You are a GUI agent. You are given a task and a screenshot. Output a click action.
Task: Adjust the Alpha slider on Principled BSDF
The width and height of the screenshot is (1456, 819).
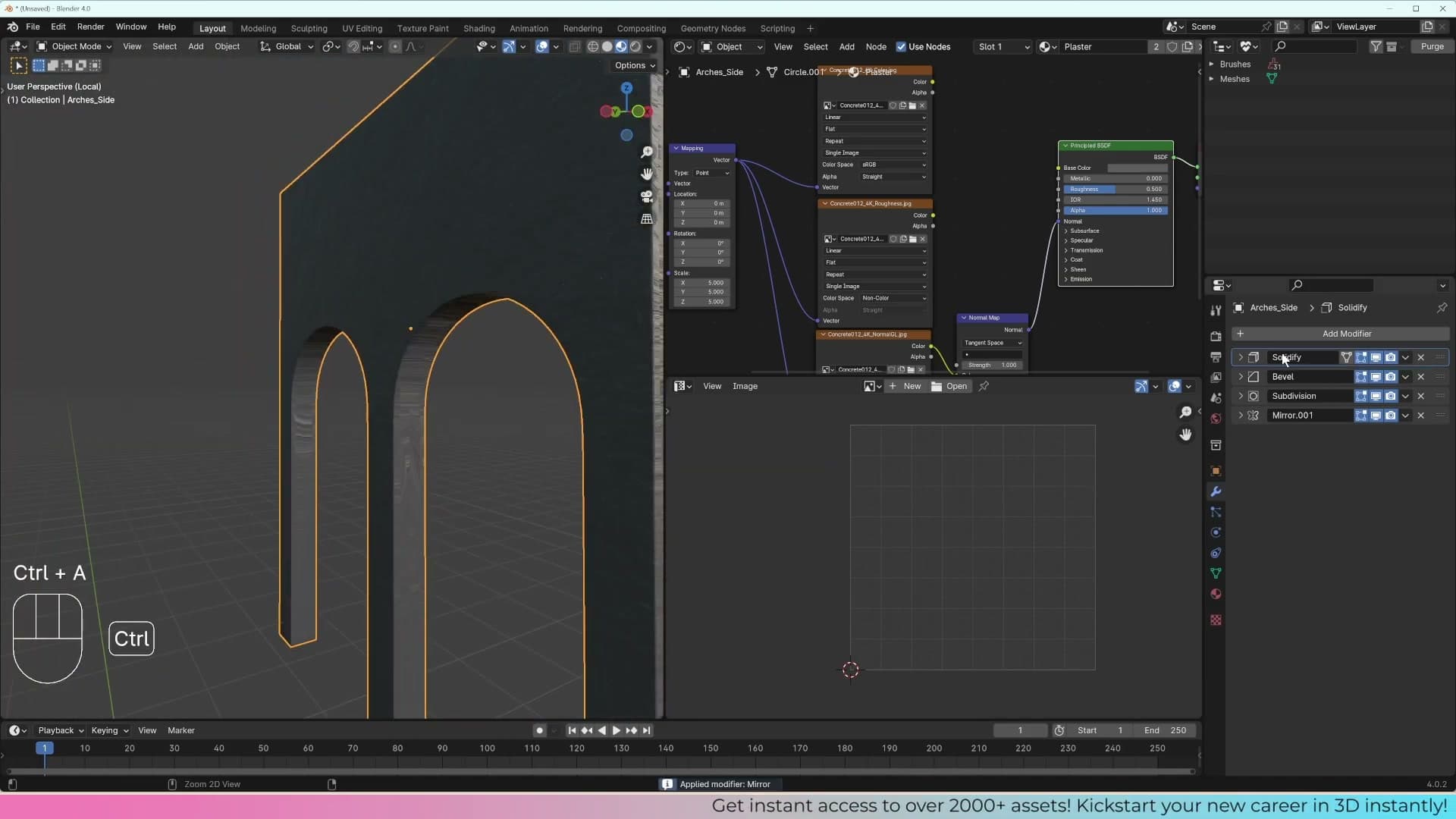(1116, 210)
